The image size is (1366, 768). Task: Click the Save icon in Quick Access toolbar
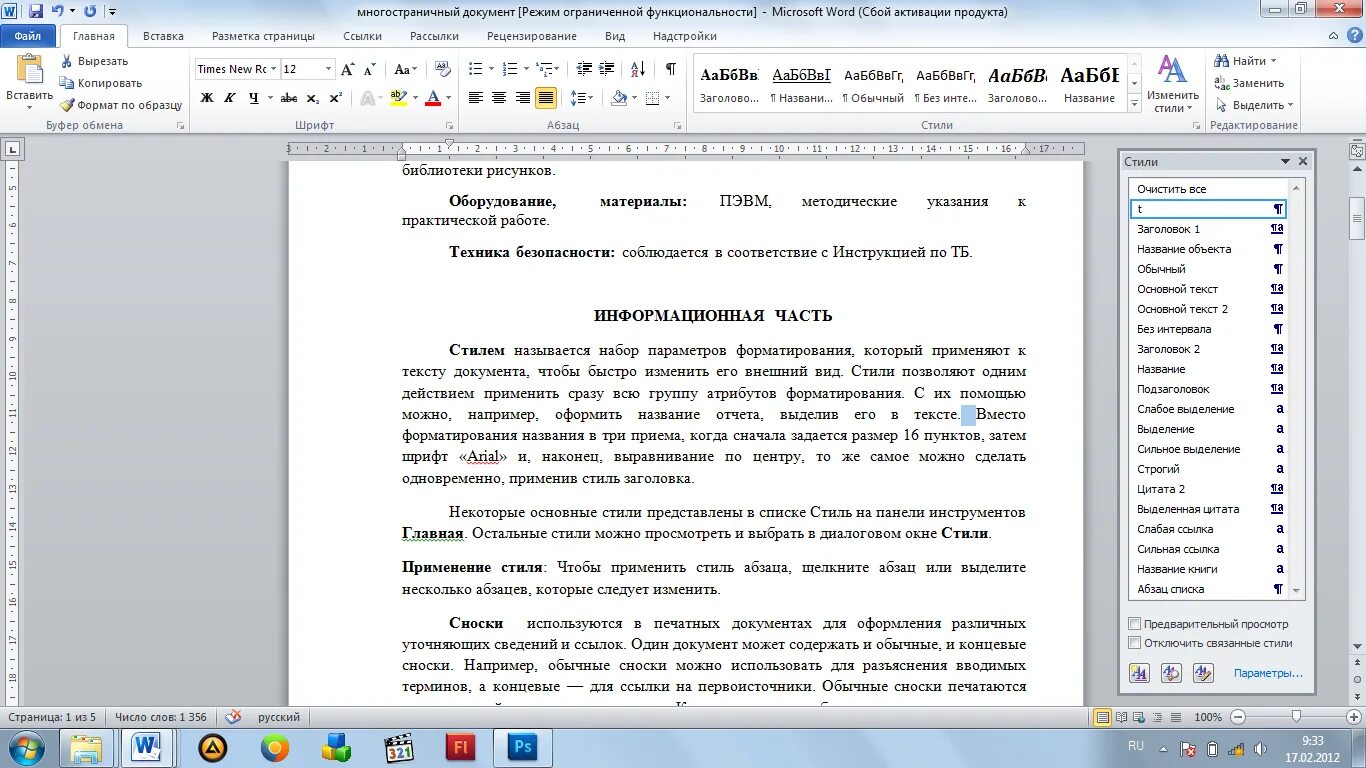click(x=36, y=11)
